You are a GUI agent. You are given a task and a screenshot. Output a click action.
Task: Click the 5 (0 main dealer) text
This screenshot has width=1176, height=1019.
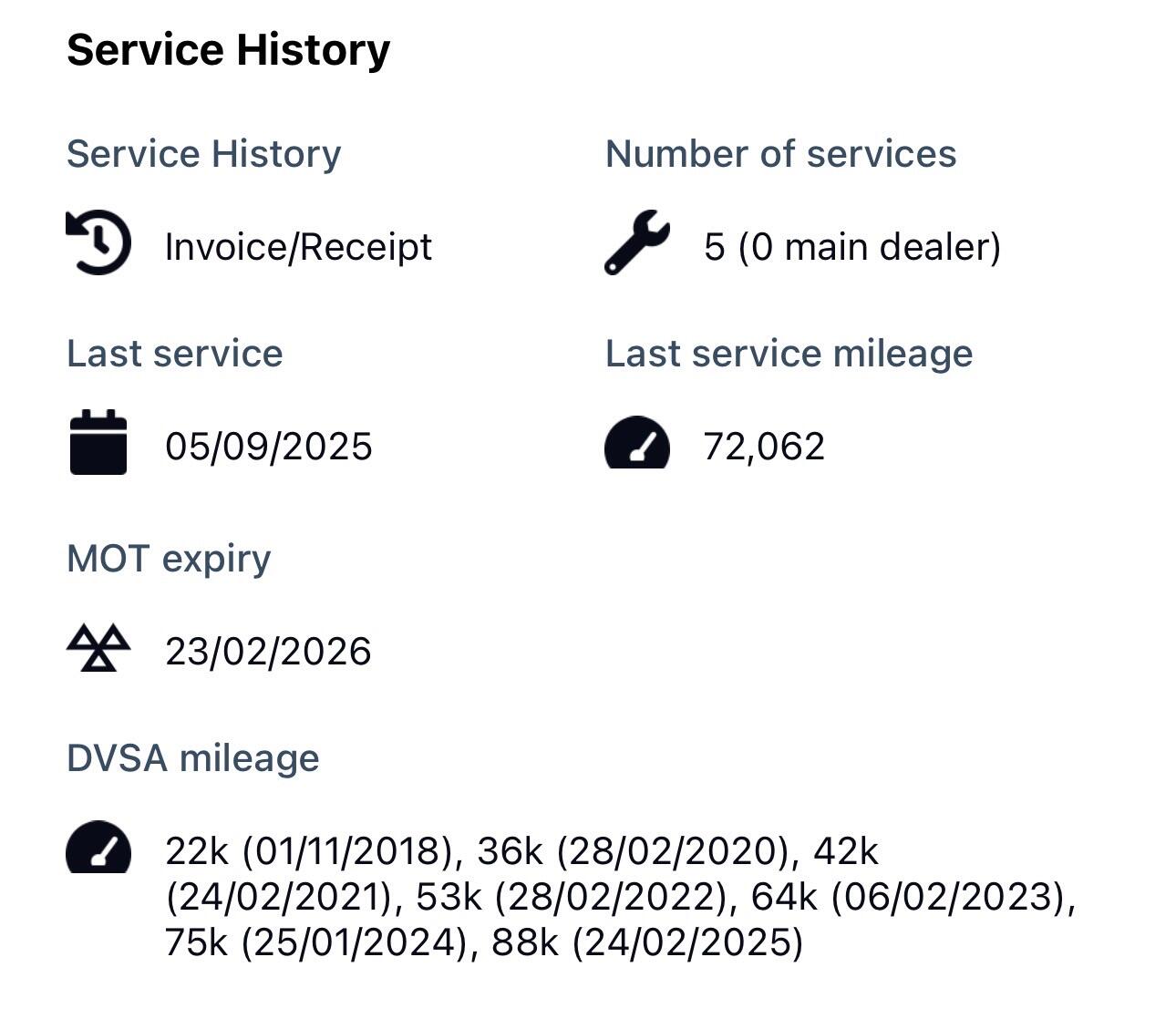coord(851,247)
